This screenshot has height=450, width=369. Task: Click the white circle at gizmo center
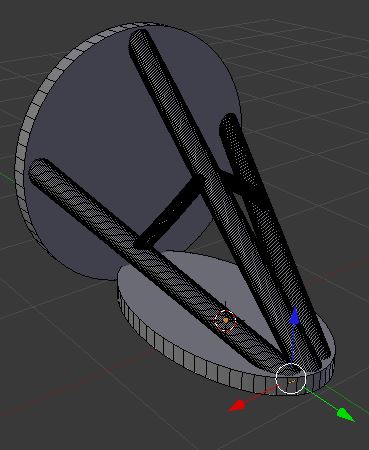(x=291, y=379)
